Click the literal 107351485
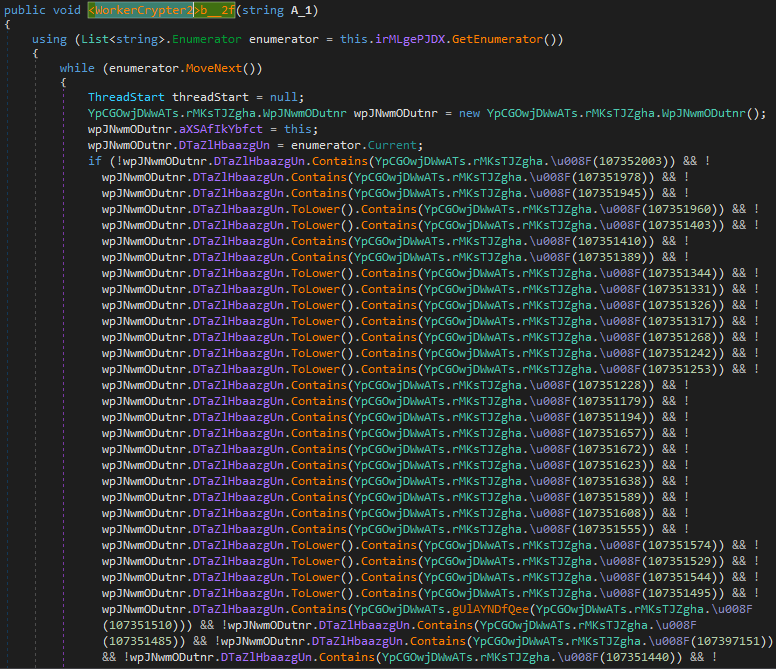Viewport: 776px width, 669px height. tap(141, 641)
